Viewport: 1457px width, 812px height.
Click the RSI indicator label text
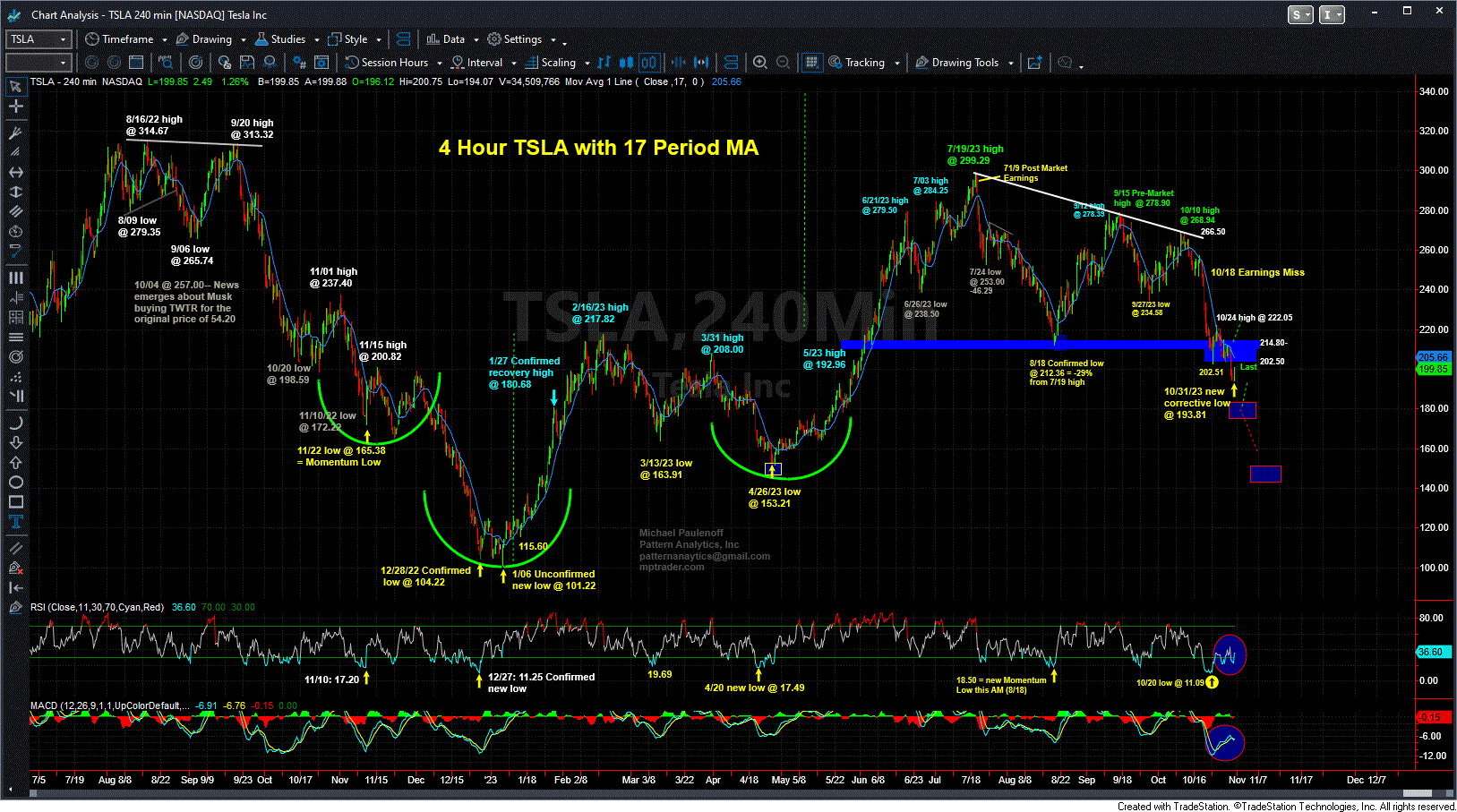point(98,607)
